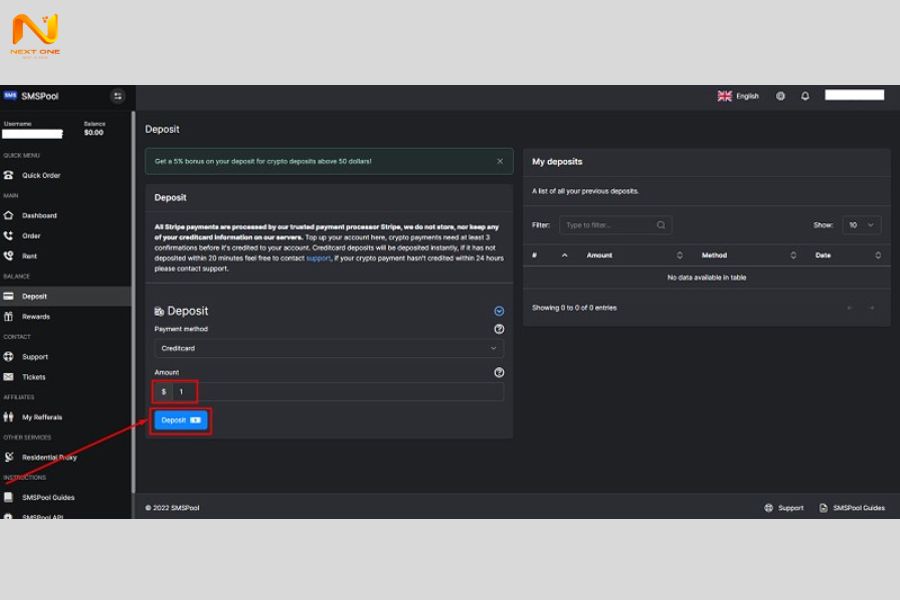Open Quick Order from sidebar
900x600 pixels.
coord(41,175)
